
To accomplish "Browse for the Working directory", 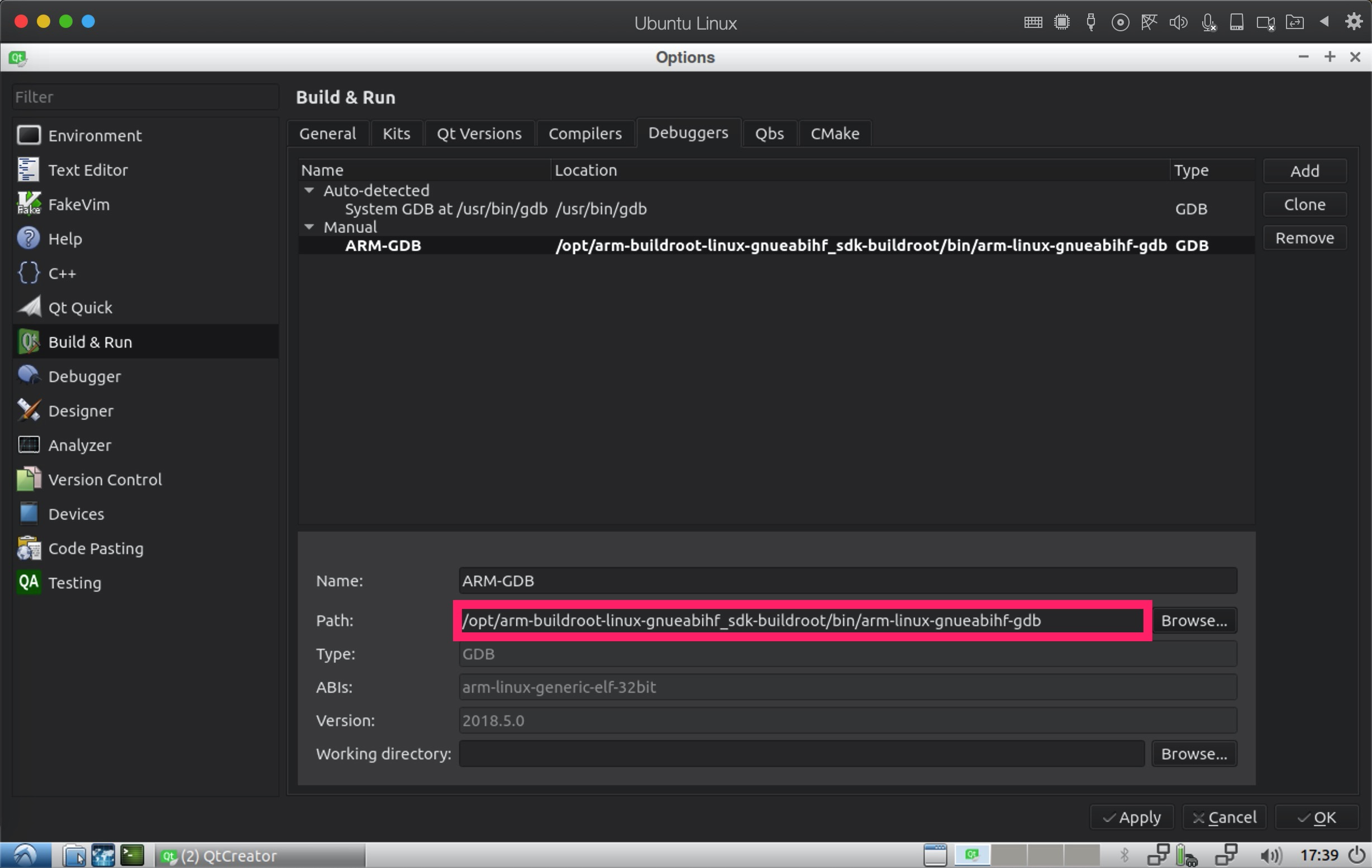I will pos(1194,753).
